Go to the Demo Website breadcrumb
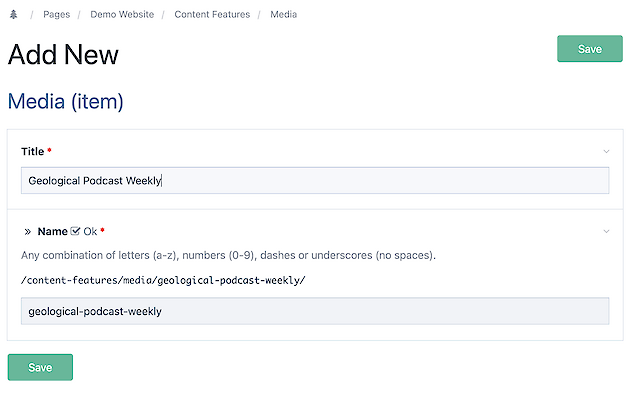 (122, 14)
